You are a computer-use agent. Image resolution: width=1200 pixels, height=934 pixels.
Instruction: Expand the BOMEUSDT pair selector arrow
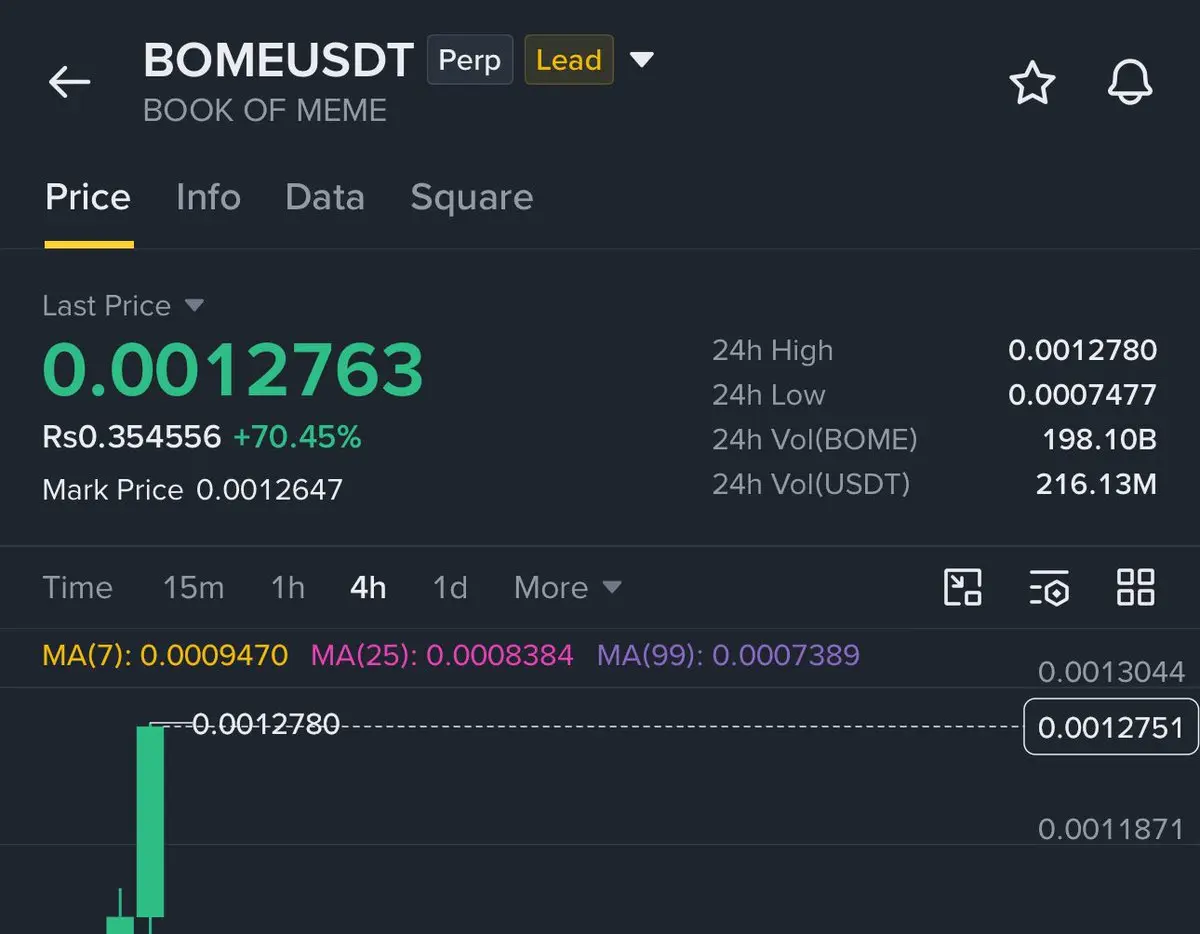coord(641,60)
